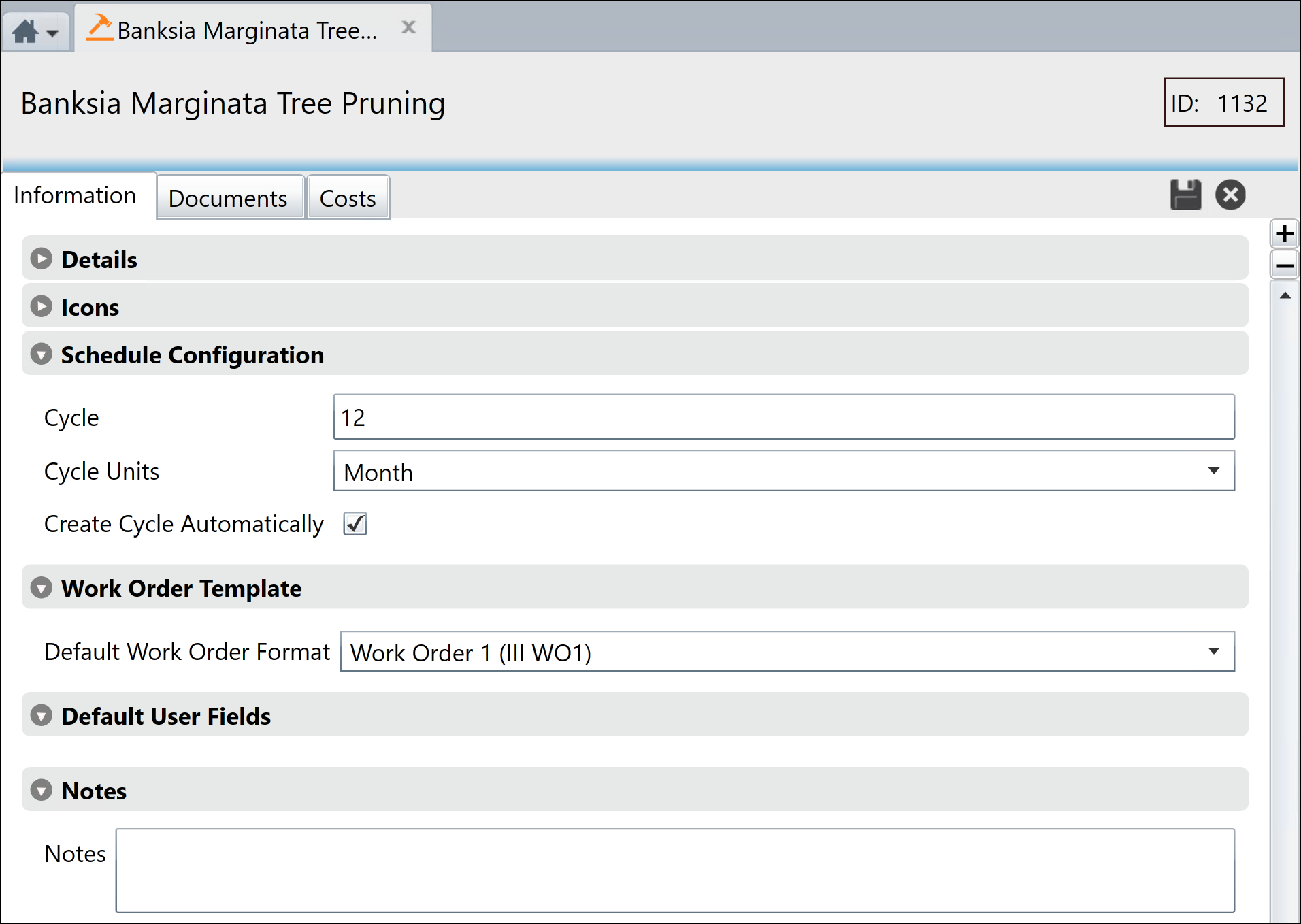Collapse all sections with the minus button
The width and height of the screenshot is (1301, 924).
coord(1284,265)
